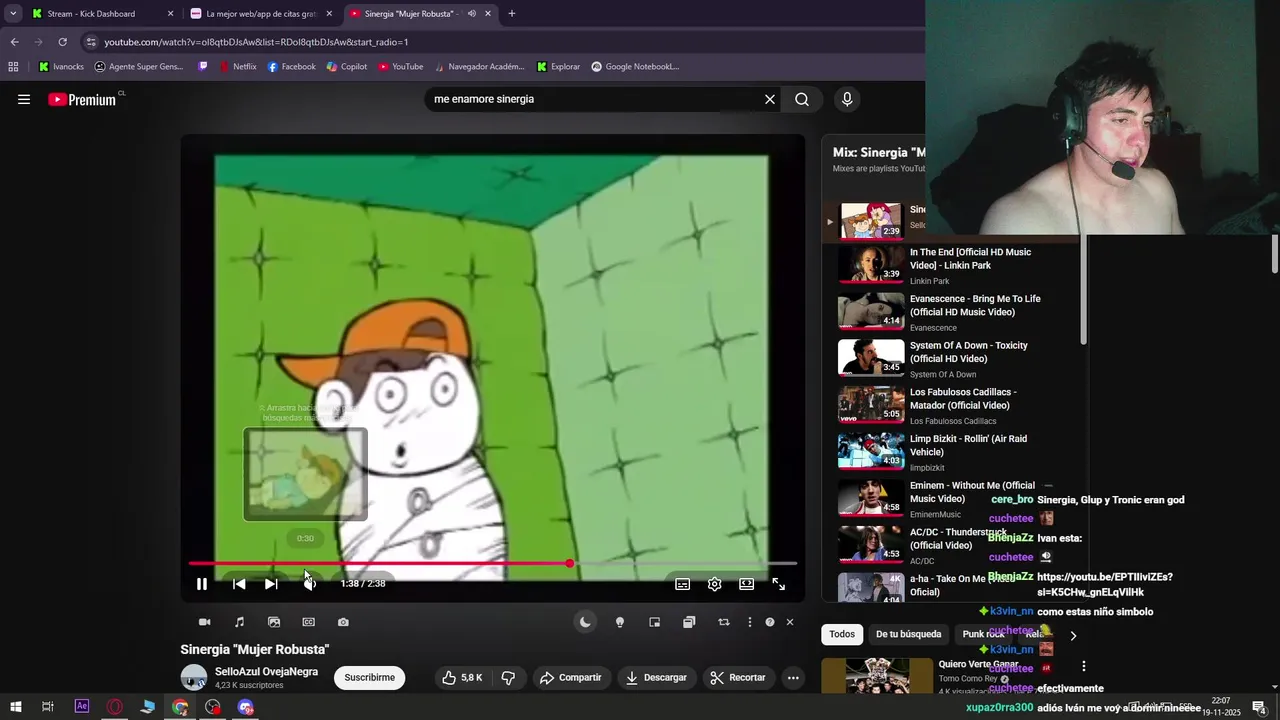Open Google NotebookLM bookmark
This screenshot has height=720, width=1280.
(x=635, y=67)
